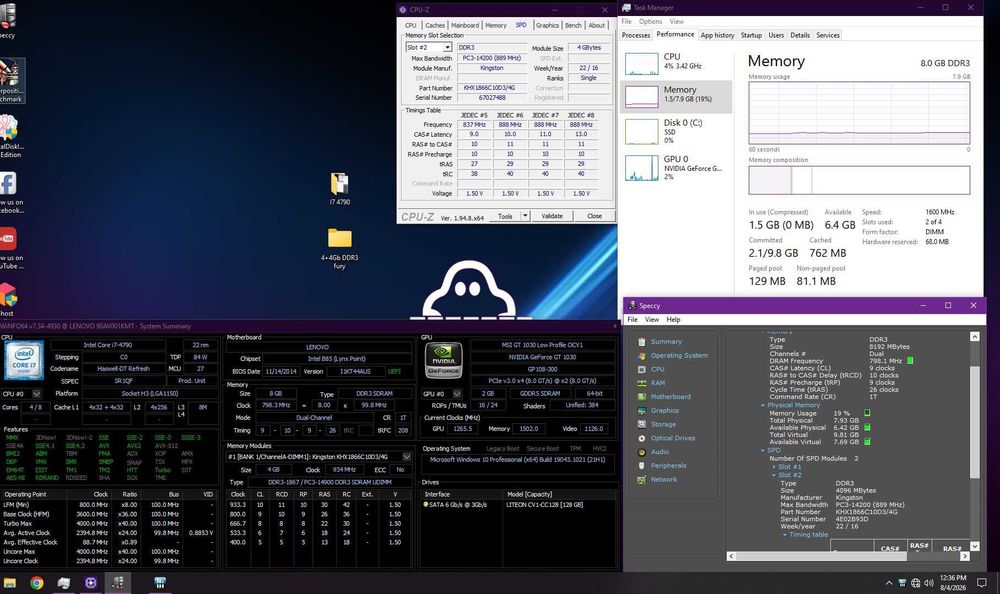Click Speccy horizontal scrollbar right arrow

click(x=964, y=556)
